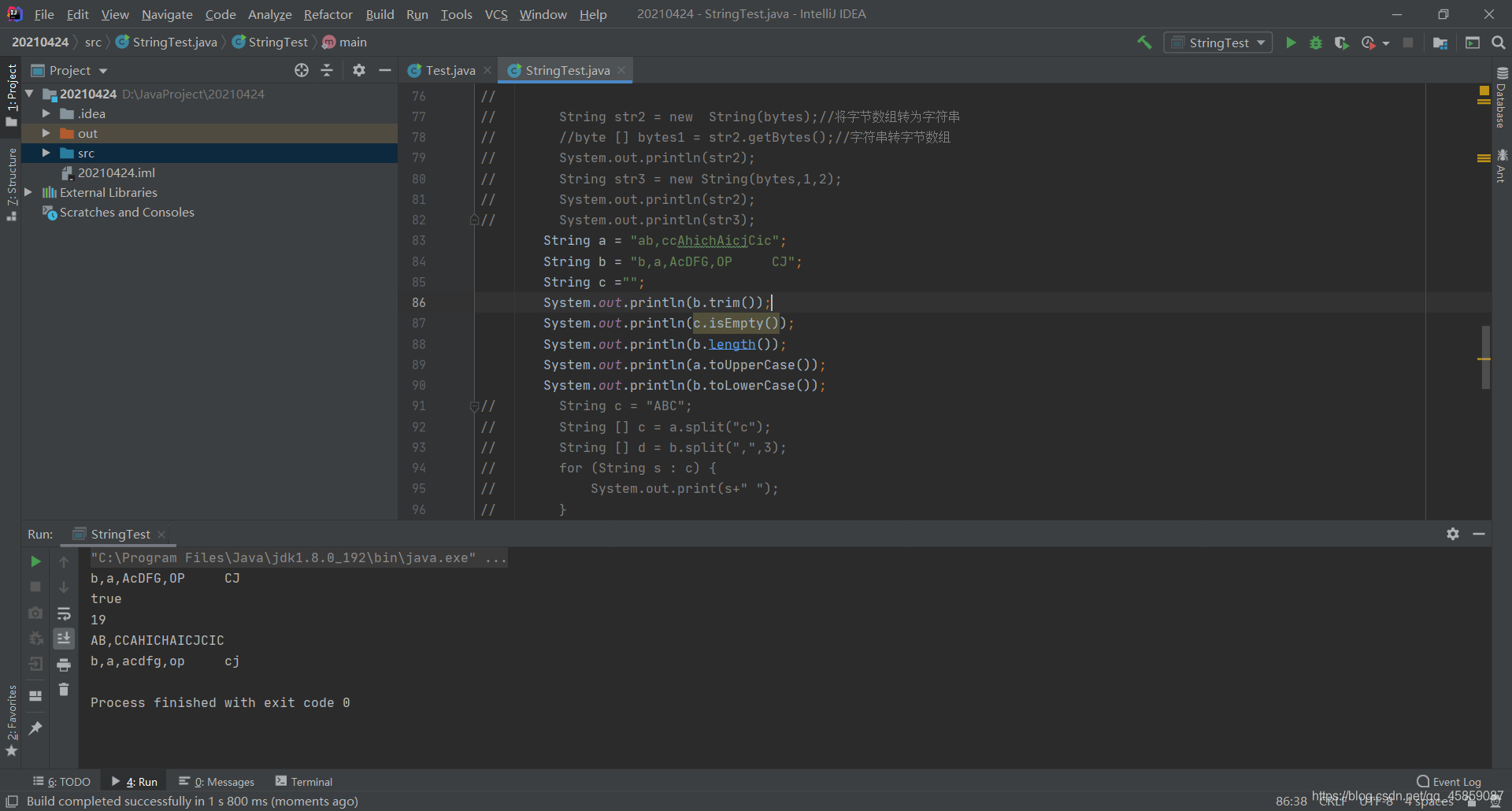Viewport: 1512px width, 811px height.
Task: Run StringTest with green play button
Action: pos(1291,43)
